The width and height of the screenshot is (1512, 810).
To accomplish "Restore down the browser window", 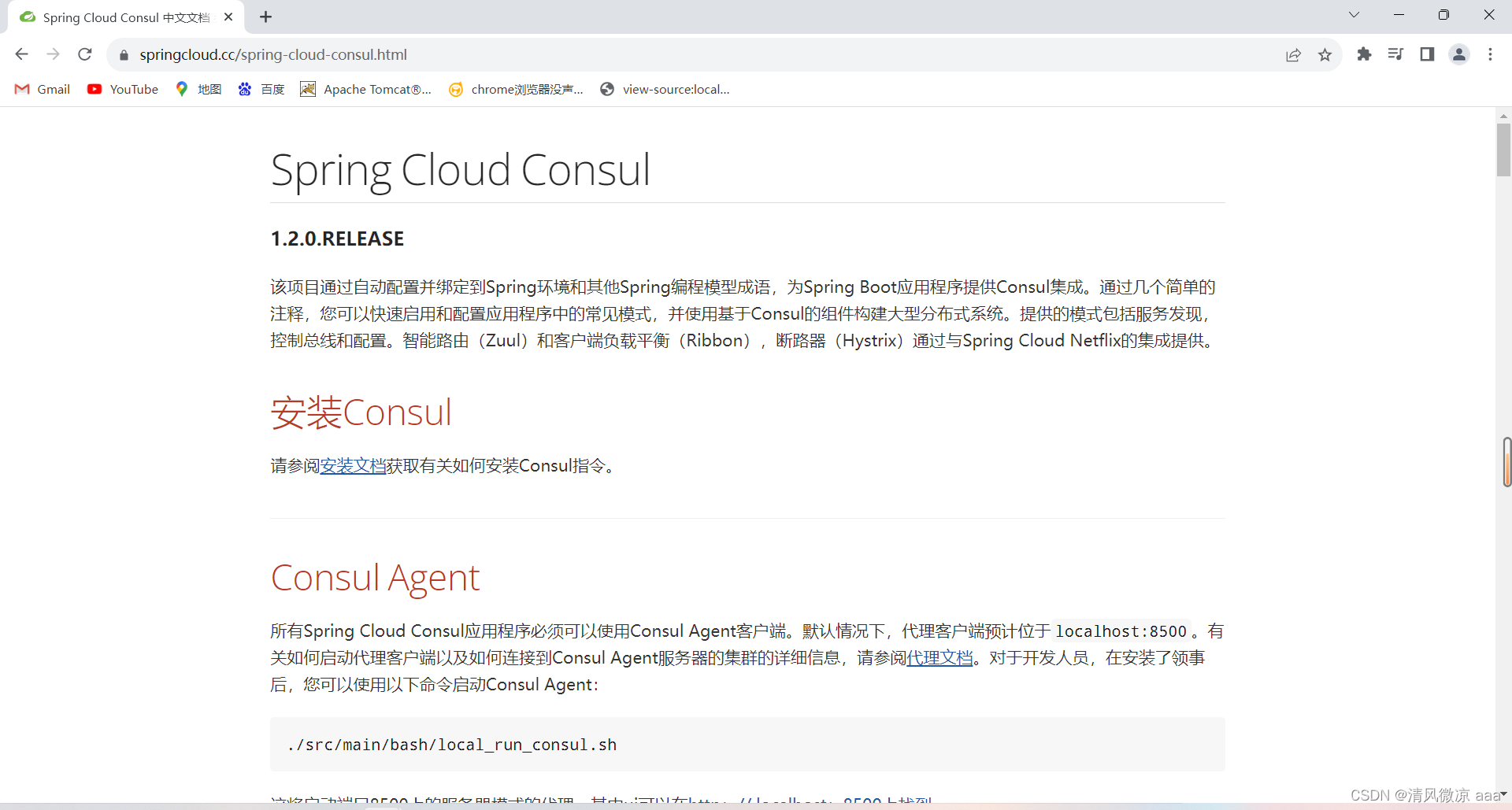I will pyautogui.click(x=1443, y=15).
